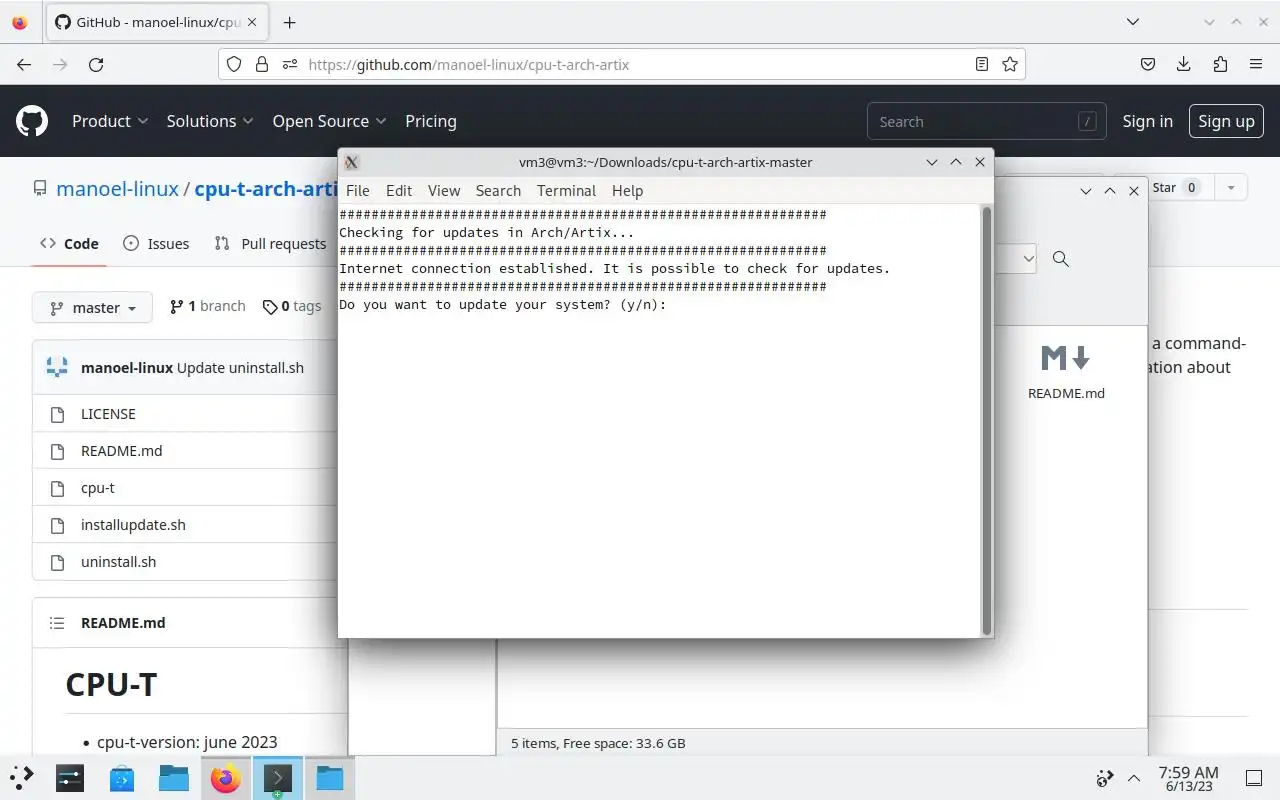Click the Pricing link
The image size is (1280, 800).
[x=431, y=121]
